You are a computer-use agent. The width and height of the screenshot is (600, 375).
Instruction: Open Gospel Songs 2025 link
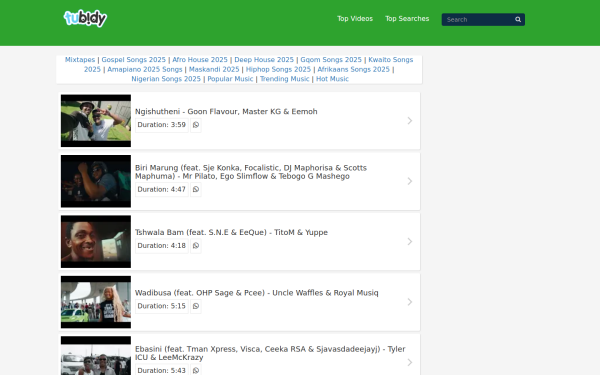tap(134, 60)
